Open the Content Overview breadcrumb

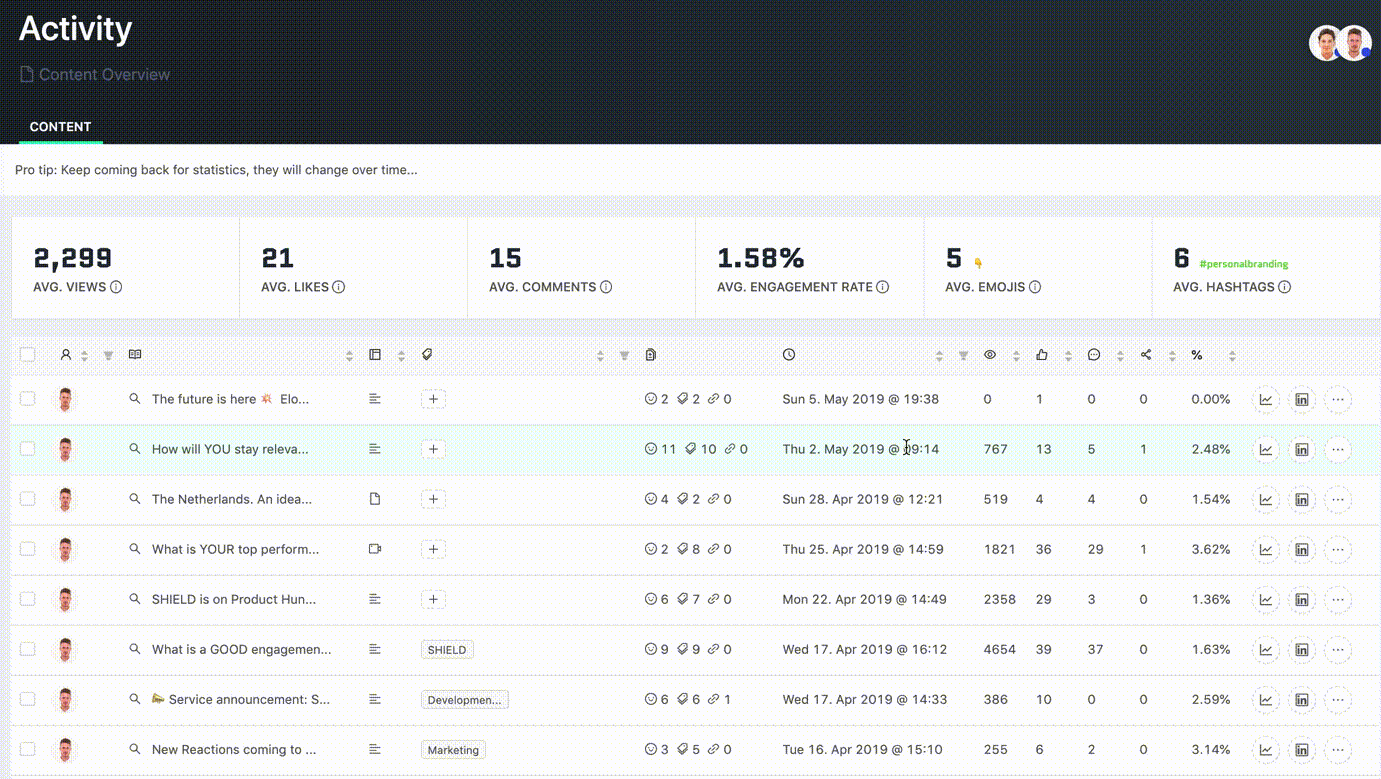95,75
